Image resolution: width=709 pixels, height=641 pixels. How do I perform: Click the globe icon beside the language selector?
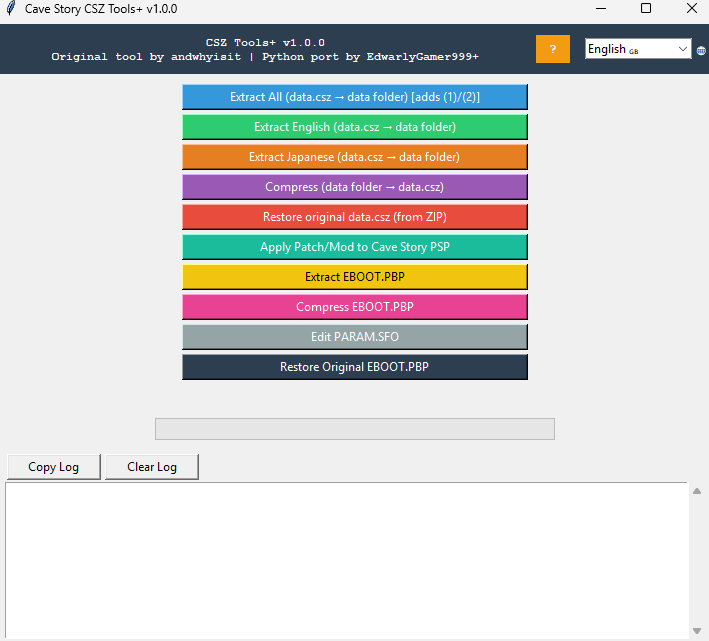(701, 51)
